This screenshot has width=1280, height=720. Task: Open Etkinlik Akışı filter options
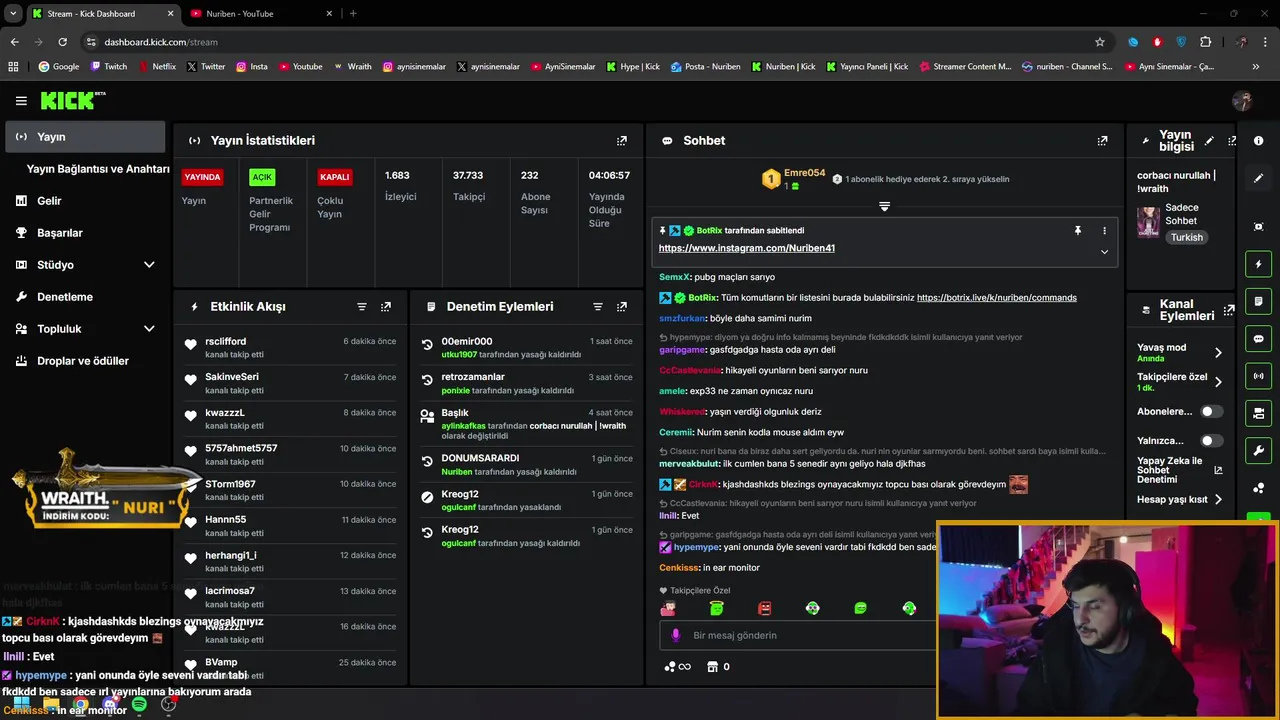(362, 307)
